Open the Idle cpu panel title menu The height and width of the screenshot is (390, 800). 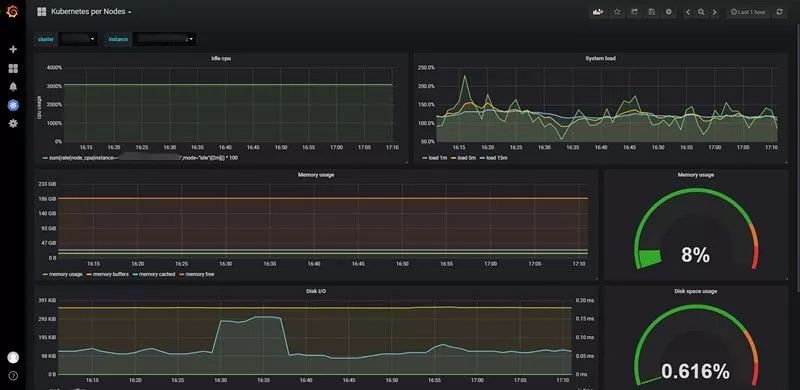click(221, 58)
